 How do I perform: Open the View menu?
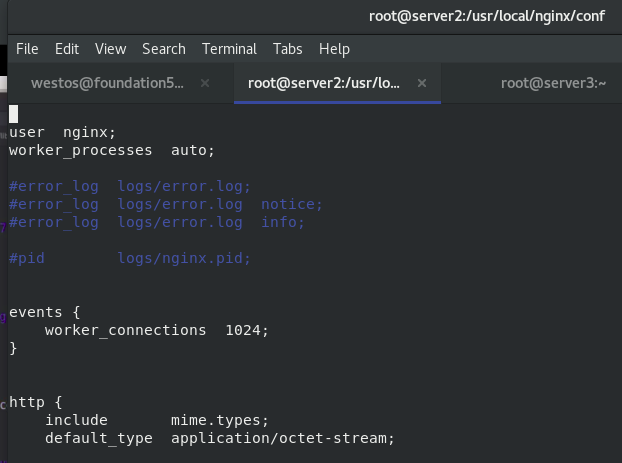pos(110,49)
